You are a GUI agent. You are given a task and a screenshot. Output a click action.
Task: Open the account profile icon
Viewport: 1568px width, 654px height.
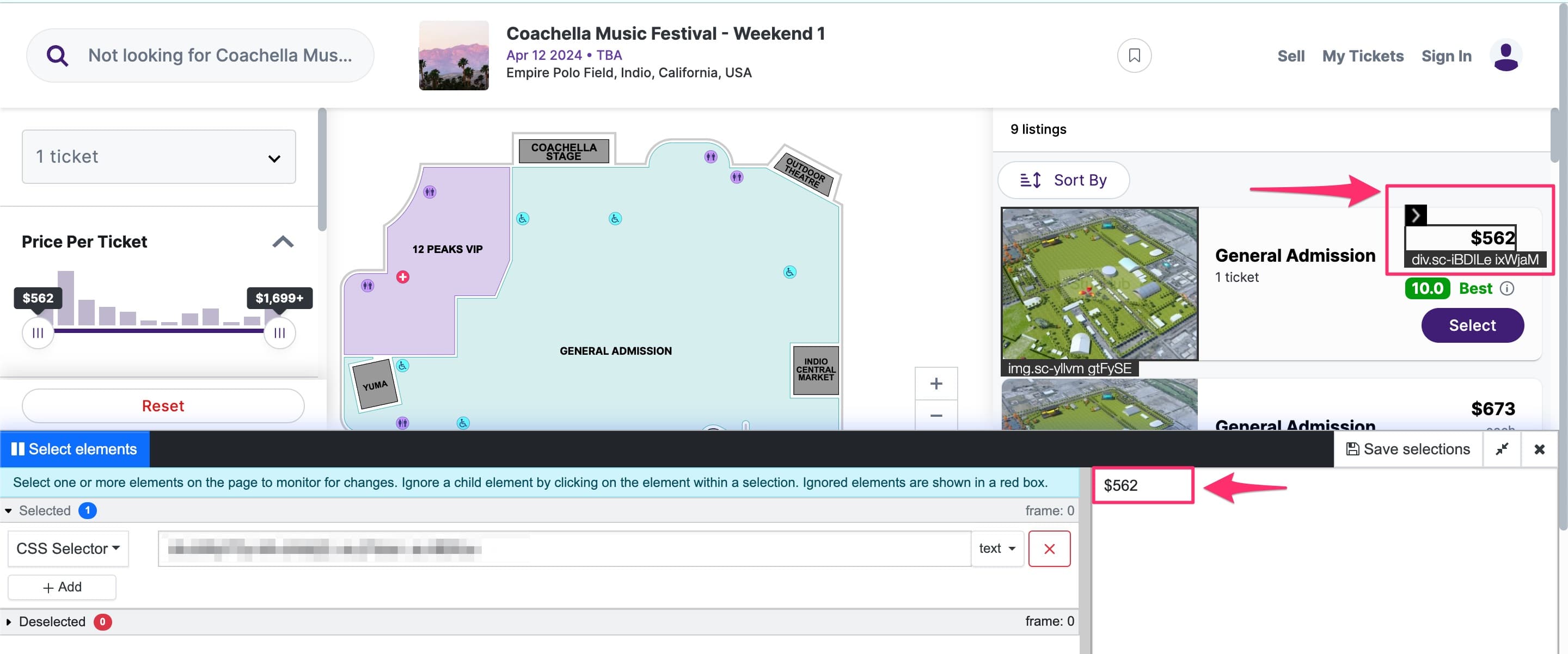1506,55
